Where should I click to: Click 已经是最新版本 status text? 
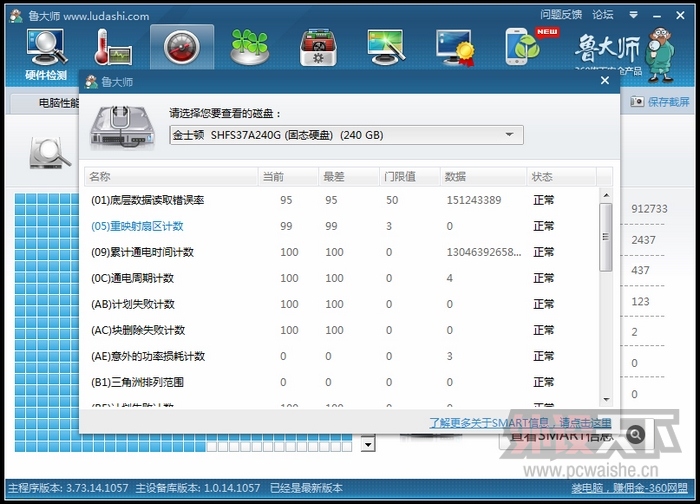(x=306, y=488)
